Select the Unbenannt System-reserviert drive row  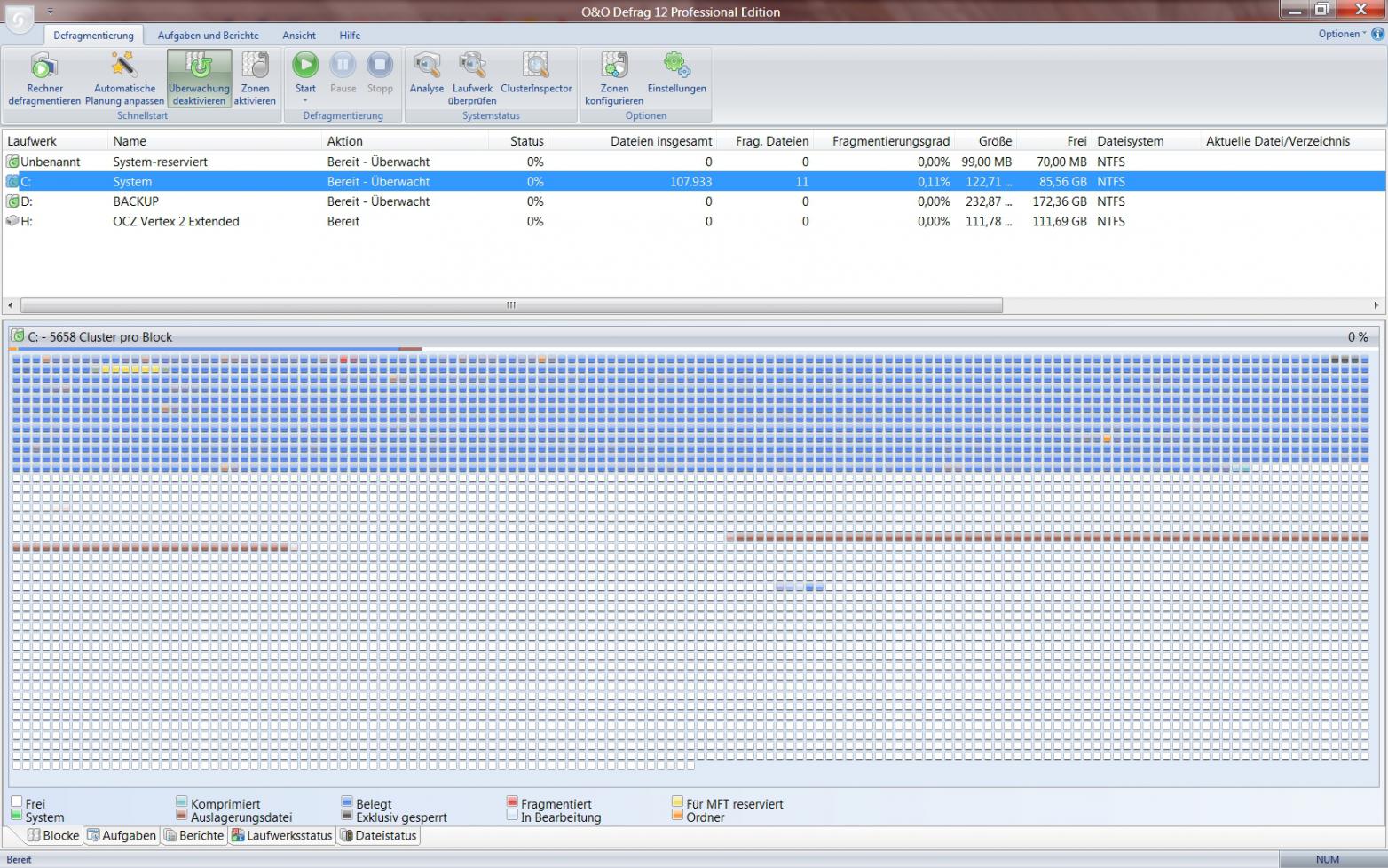coord(693,162)
